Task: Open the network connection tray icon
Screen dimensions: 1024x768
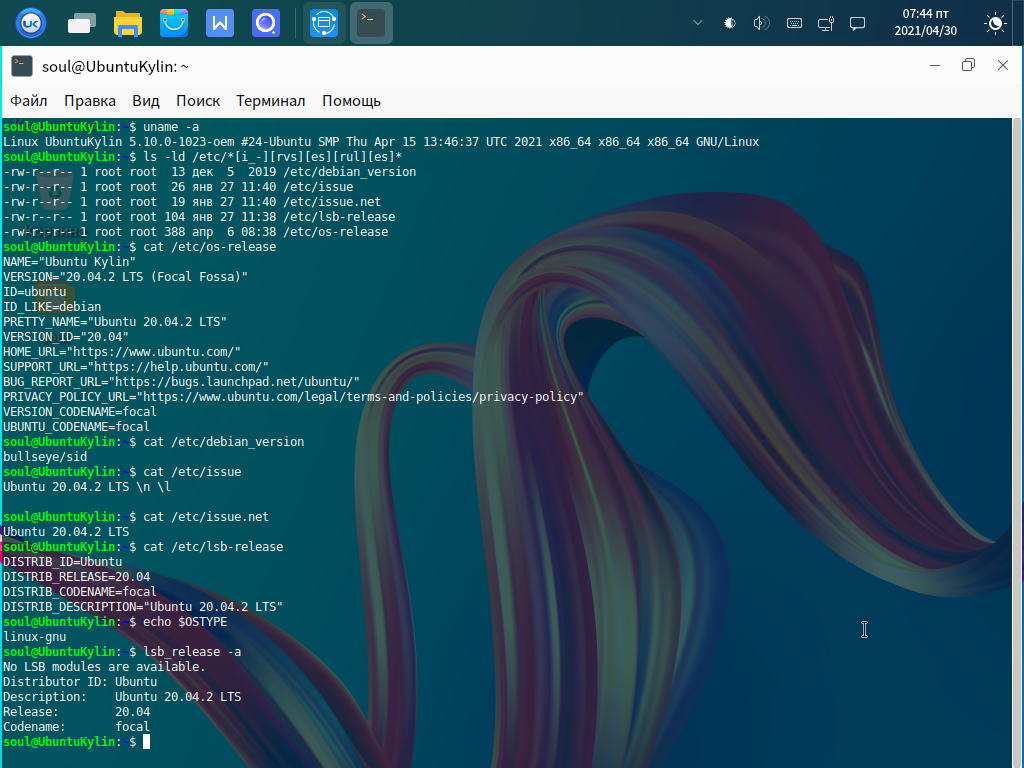Action: 825,24
